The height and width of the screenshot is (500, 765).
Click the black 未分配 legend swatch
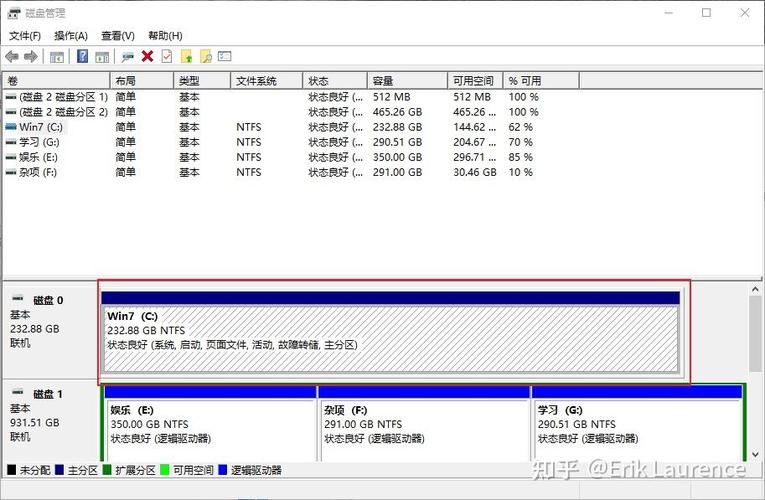point(12,470)
